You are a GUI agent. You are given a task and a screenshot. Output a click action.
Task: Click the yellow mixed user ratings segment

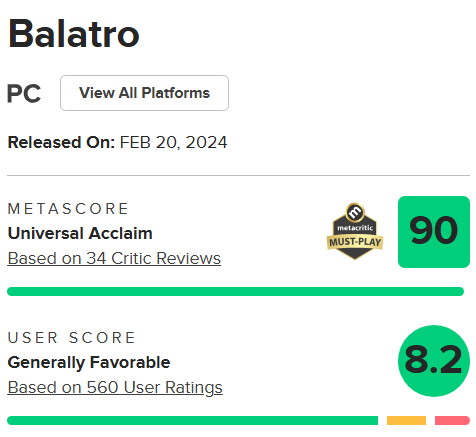[x=406, y=420]
